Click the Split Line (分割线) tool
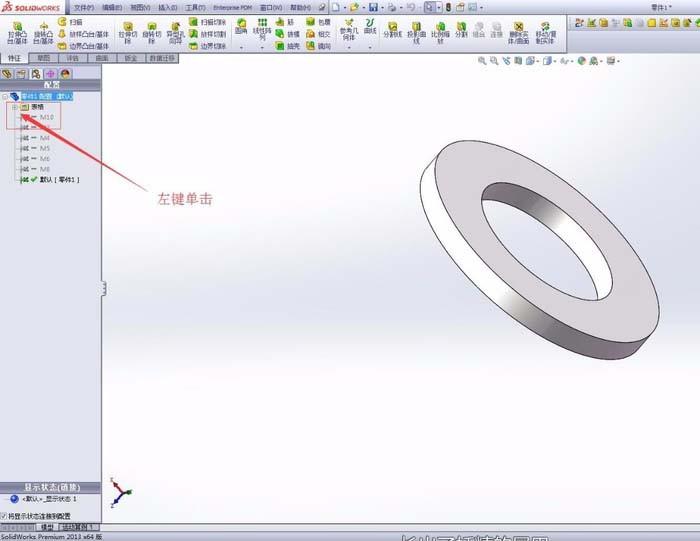700x541 pixels. pyautogui.click(x=393, y=30)
